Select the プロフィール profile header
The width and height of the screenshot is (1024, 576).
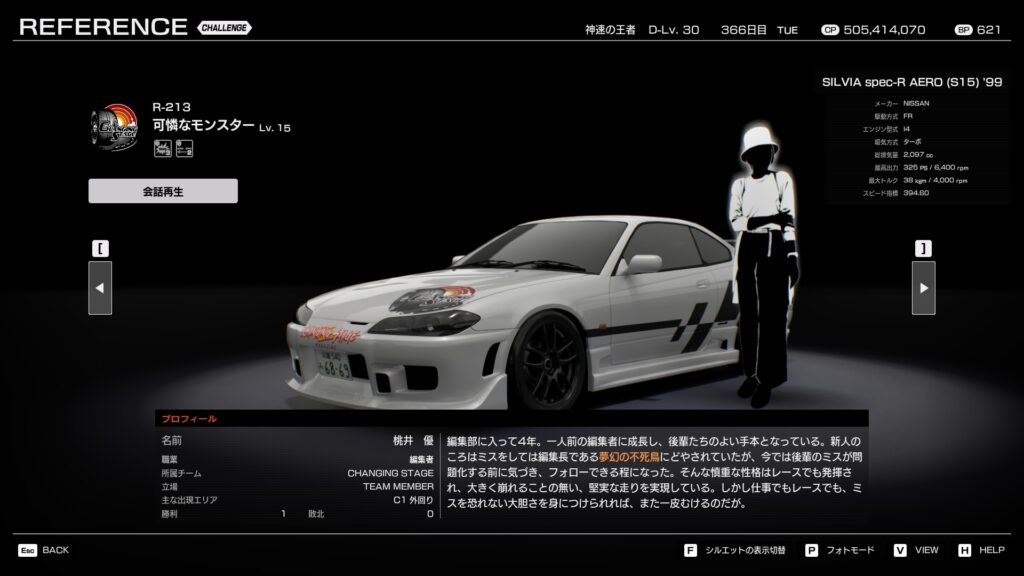click(190, 419)
